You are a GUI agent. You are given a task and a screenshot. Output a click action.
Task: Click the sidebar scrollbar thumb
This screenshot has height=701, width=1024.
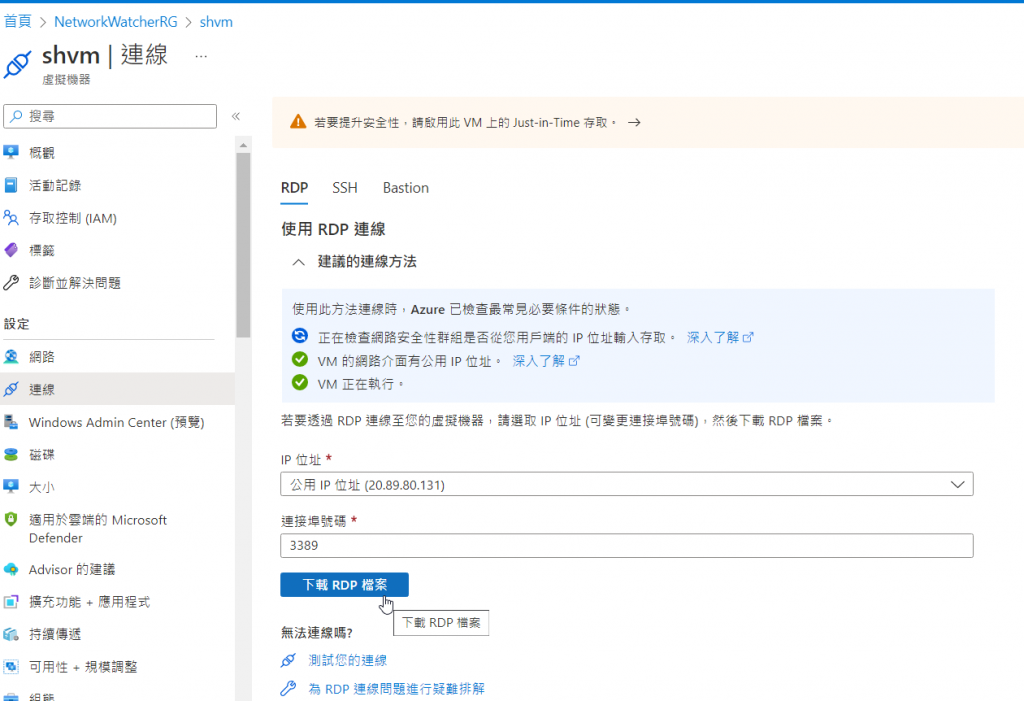(243, 245)
